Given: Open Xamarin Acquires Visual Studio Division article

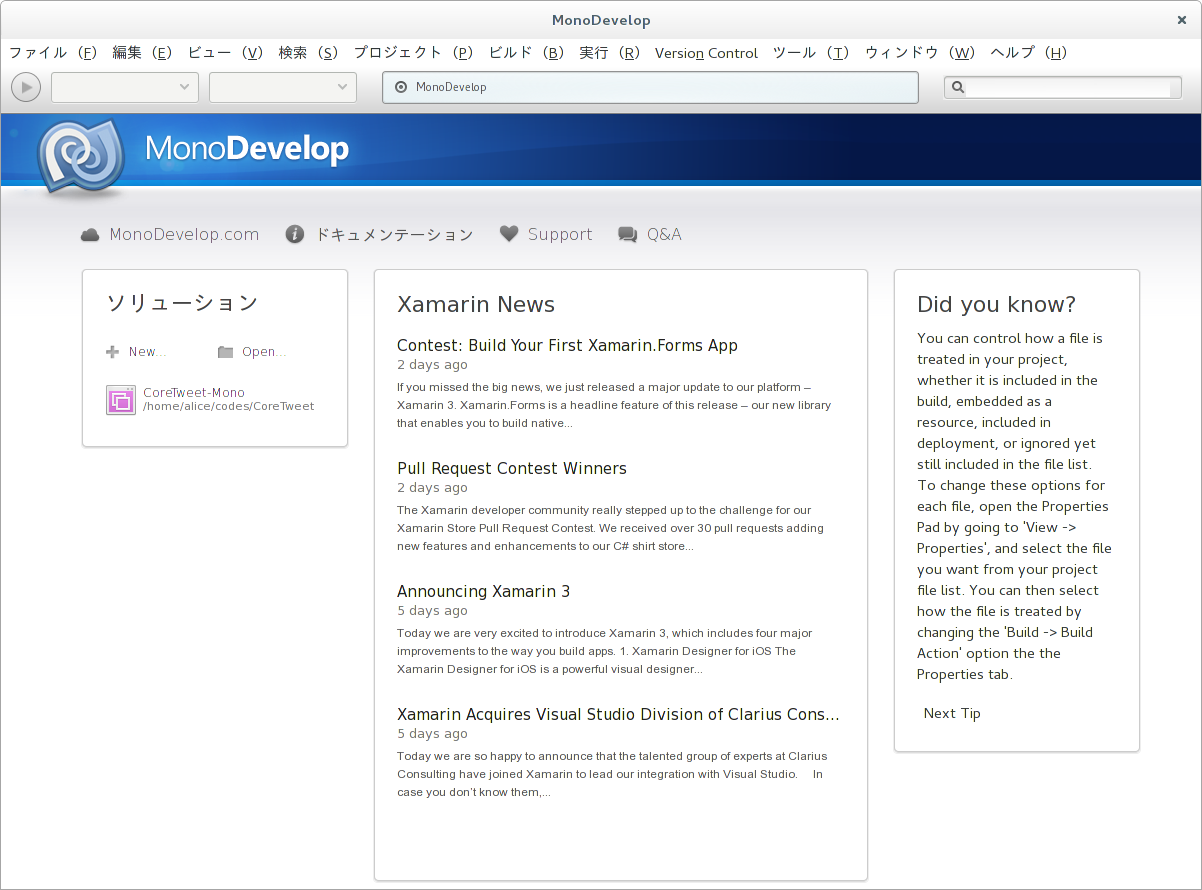Looking at the screenshot, I should [x=618, y=714].
